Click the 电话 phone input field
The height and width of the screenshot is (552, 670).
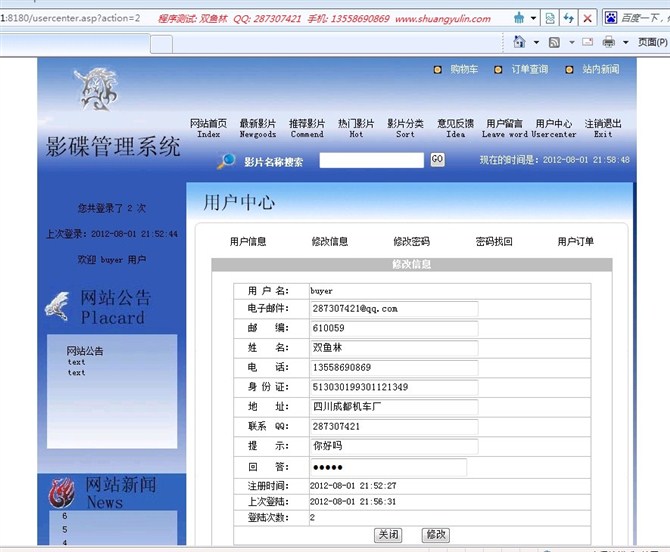(394, 368)
